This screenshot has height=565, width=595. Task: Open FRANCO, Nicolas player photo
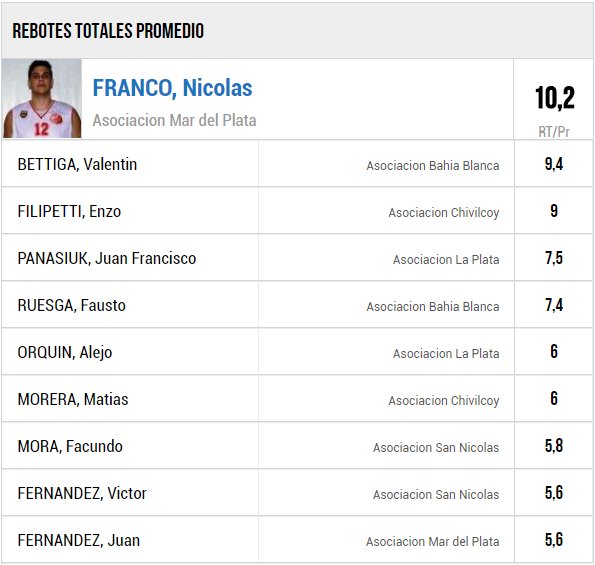tap(42, 99)
